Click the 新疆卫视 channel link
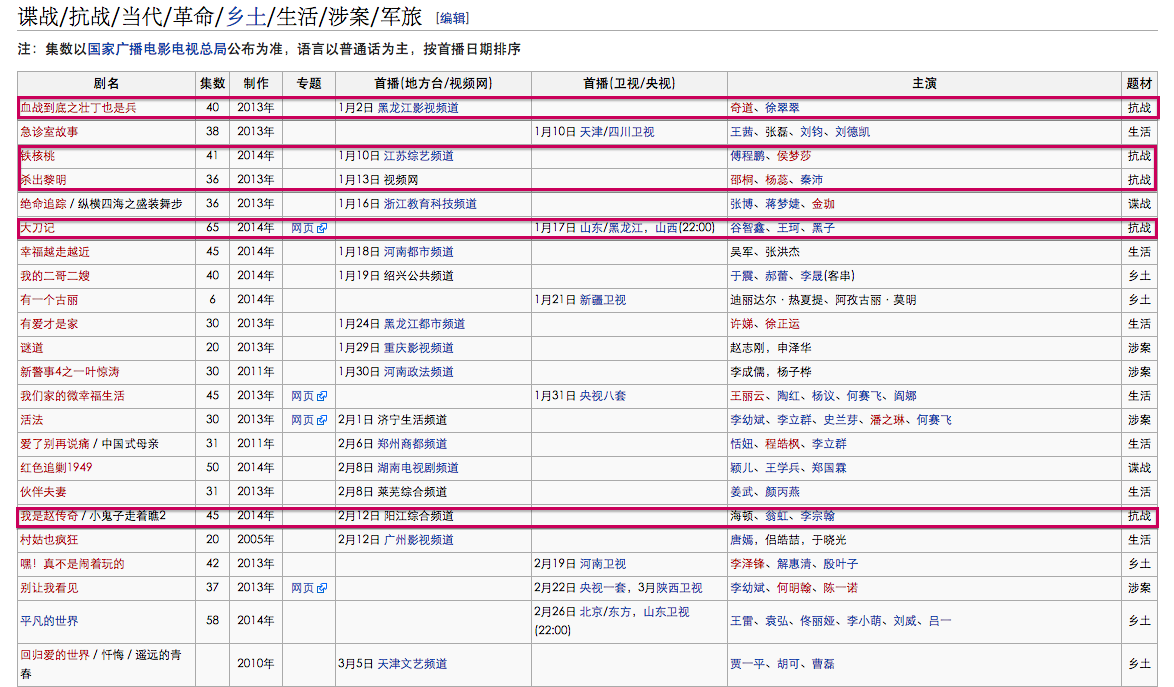 coord(602,300)
